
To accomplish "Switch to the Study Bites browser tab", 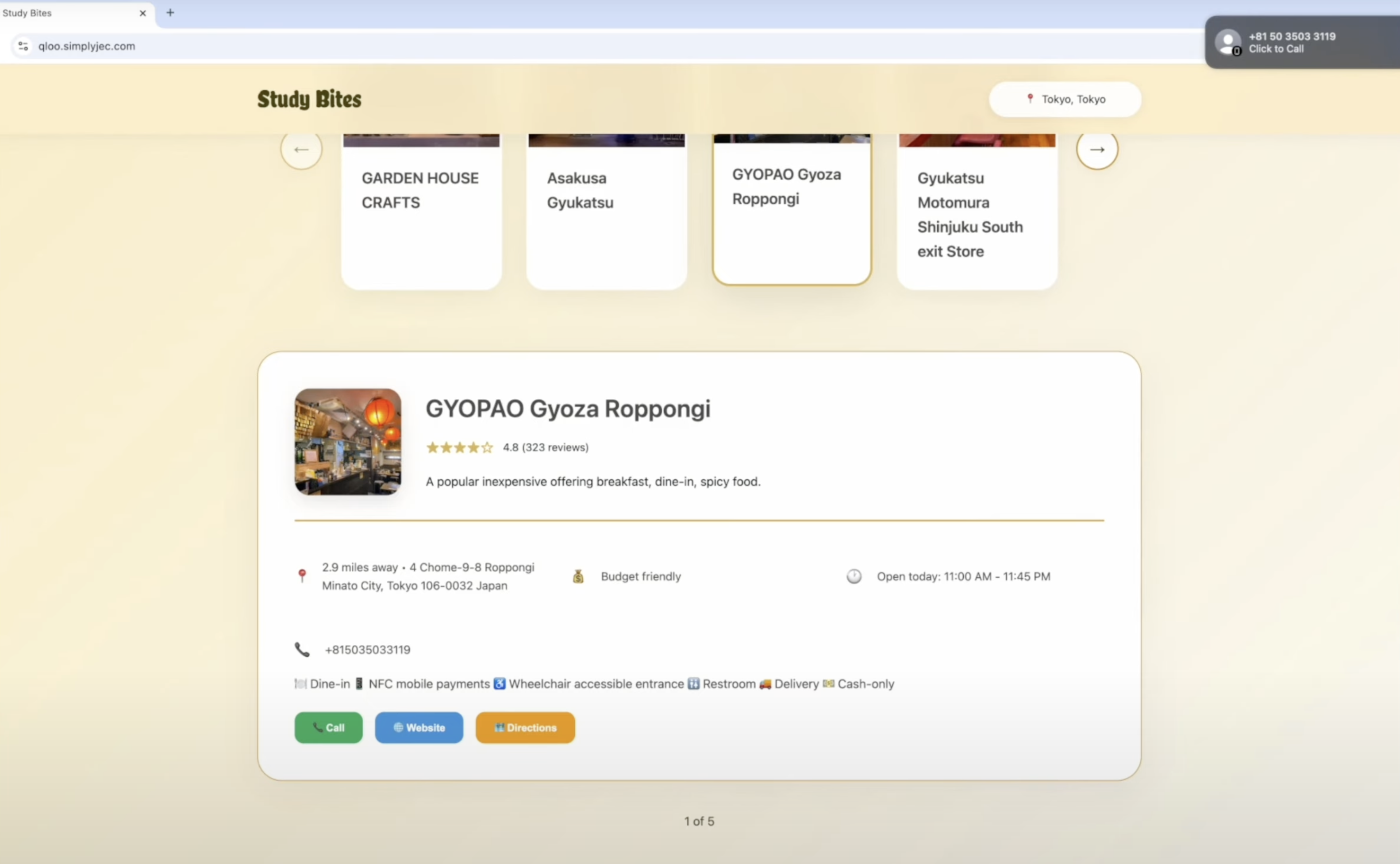I will click(69, 12).
